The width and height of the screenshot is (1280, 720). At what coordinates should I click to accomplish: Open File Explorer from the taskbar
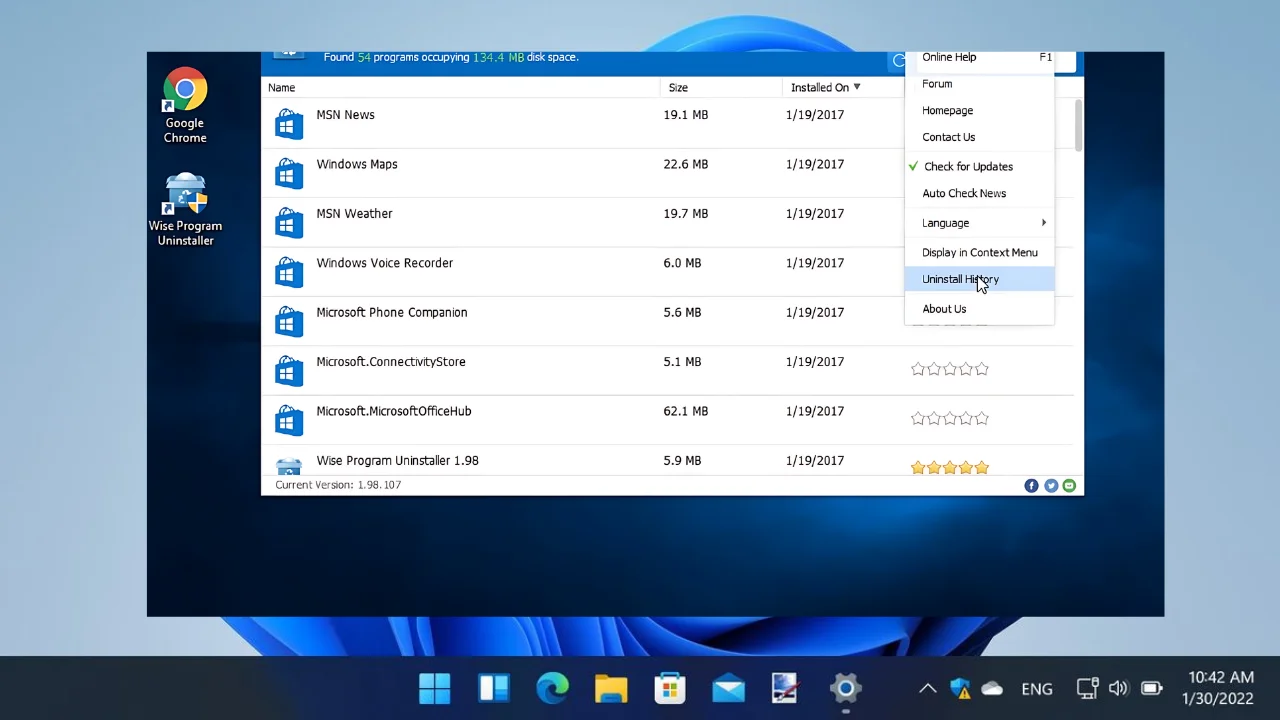point(611,688)
